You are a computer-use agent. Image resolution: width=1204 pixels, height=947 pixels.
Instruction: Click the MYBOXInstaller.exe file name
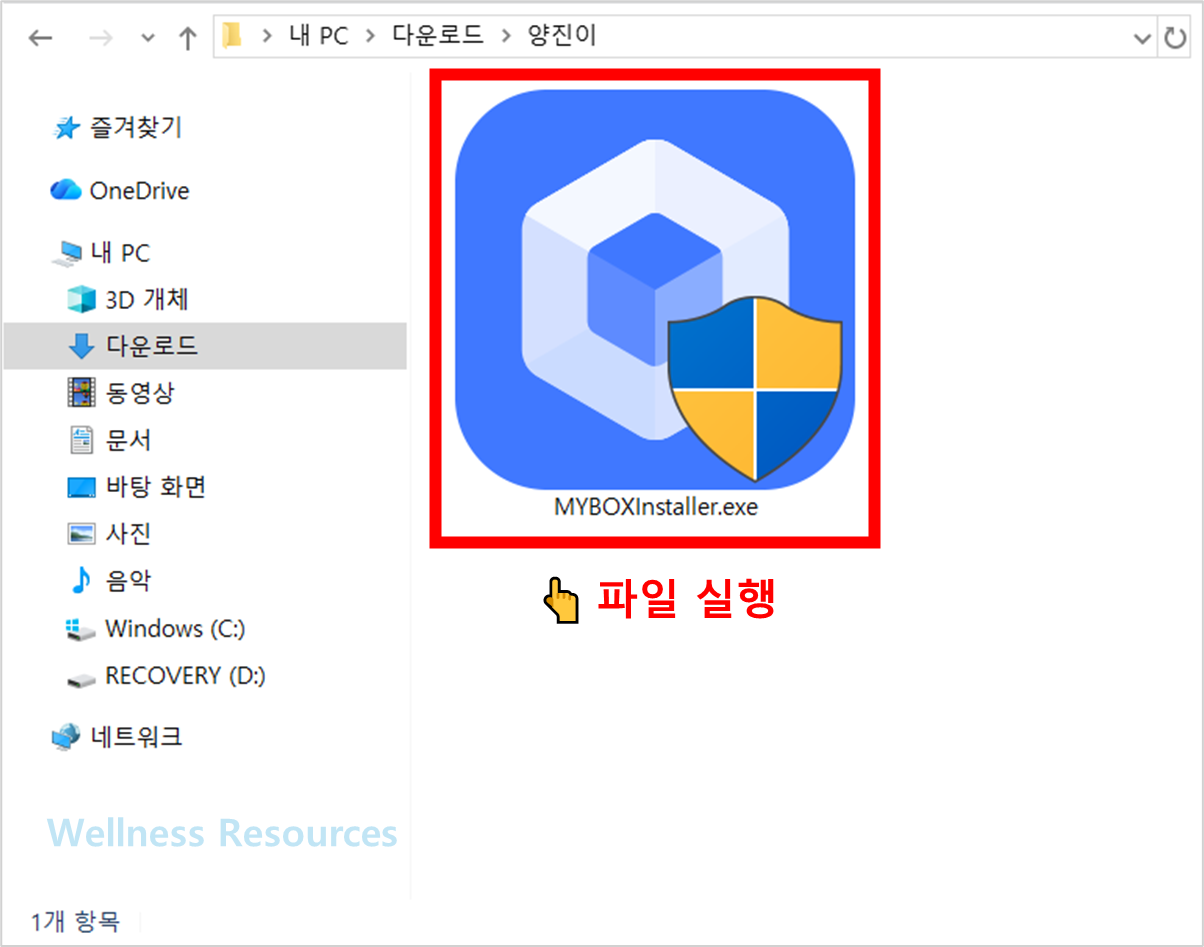(656, 507)
